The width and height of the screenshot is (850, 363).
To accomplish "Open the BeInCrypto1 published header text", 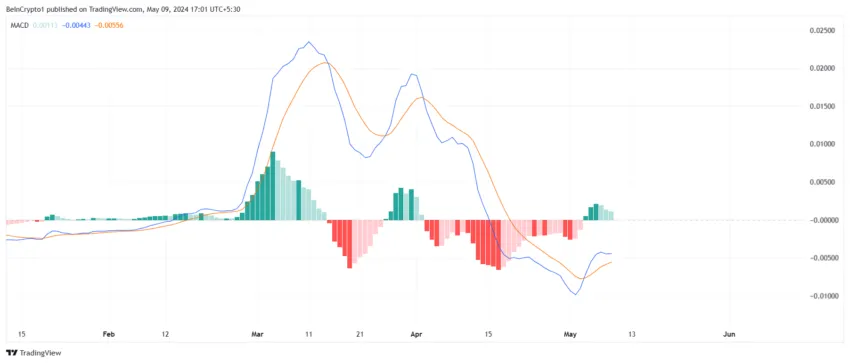I will tap(121, 8).
